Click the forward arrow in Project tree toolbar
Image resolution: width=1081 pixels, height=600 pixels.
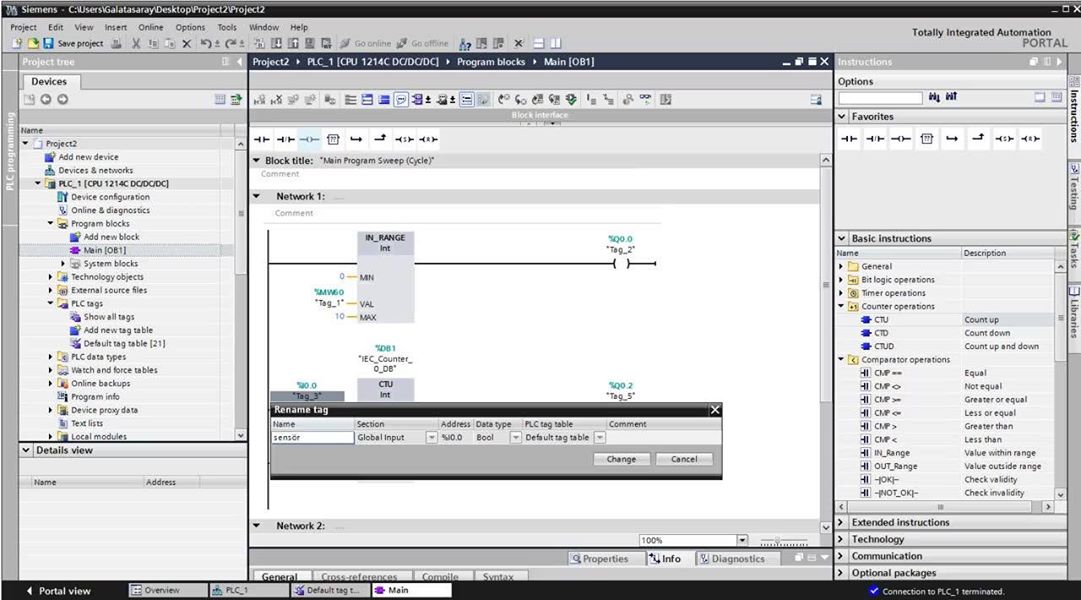point(63,99)
